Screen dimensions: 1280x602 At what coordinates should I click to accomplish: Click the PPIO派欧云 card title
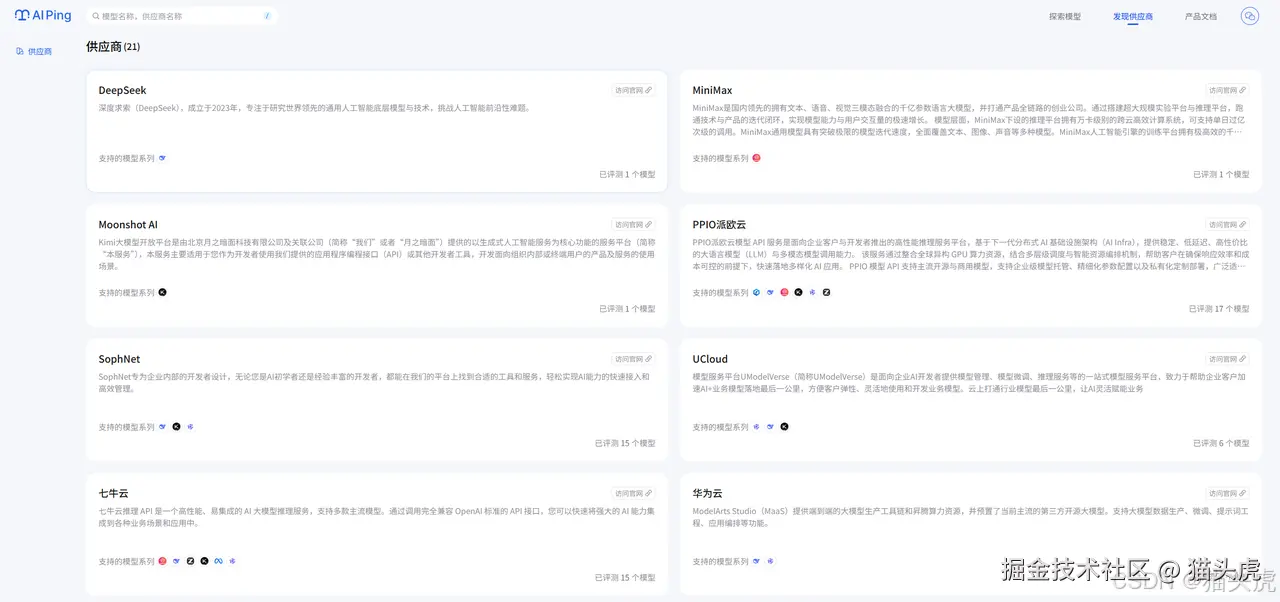(x=719, y=224)
